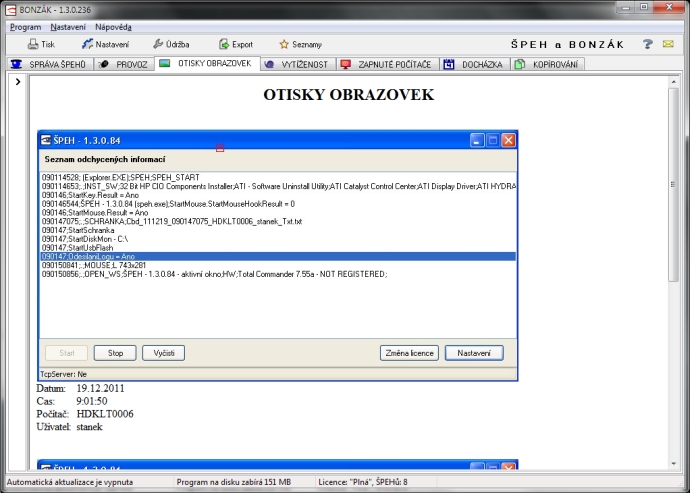Click status text Program na disku zabírá 151 MB
Image resolution: width=690 pixels, height=493 pixels.
(234, 482)
